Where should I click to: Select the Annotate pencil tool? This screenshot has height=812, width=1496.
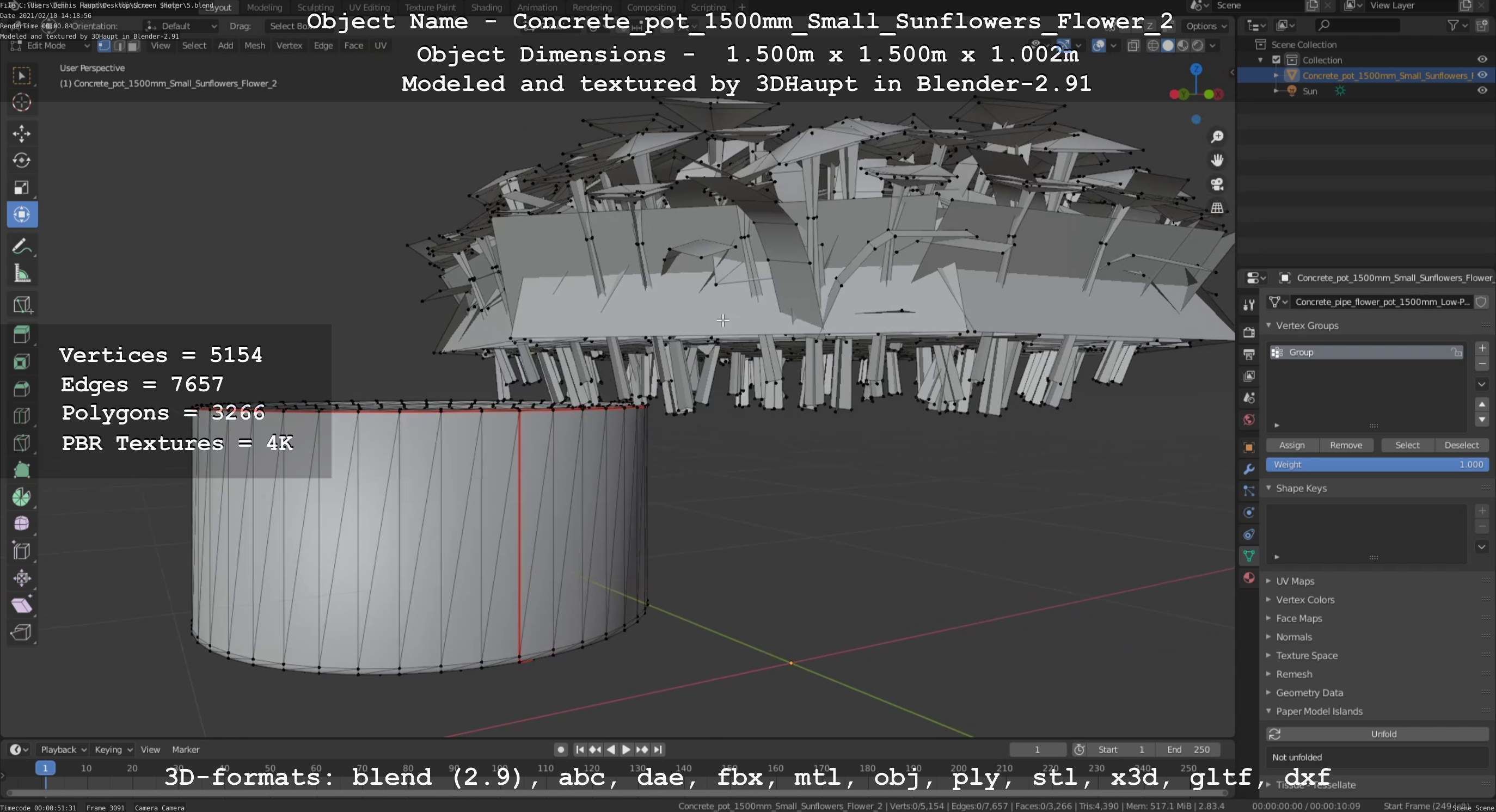[21, 247]
